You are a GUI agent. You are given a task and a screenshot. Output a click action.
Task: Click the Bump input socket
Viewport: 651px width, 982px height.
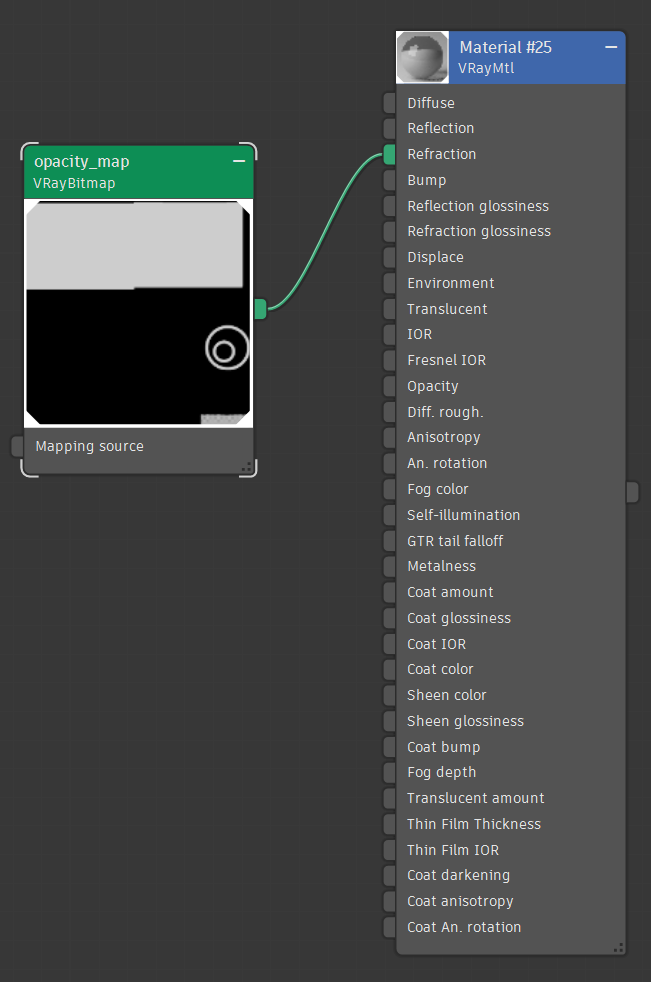389,180
